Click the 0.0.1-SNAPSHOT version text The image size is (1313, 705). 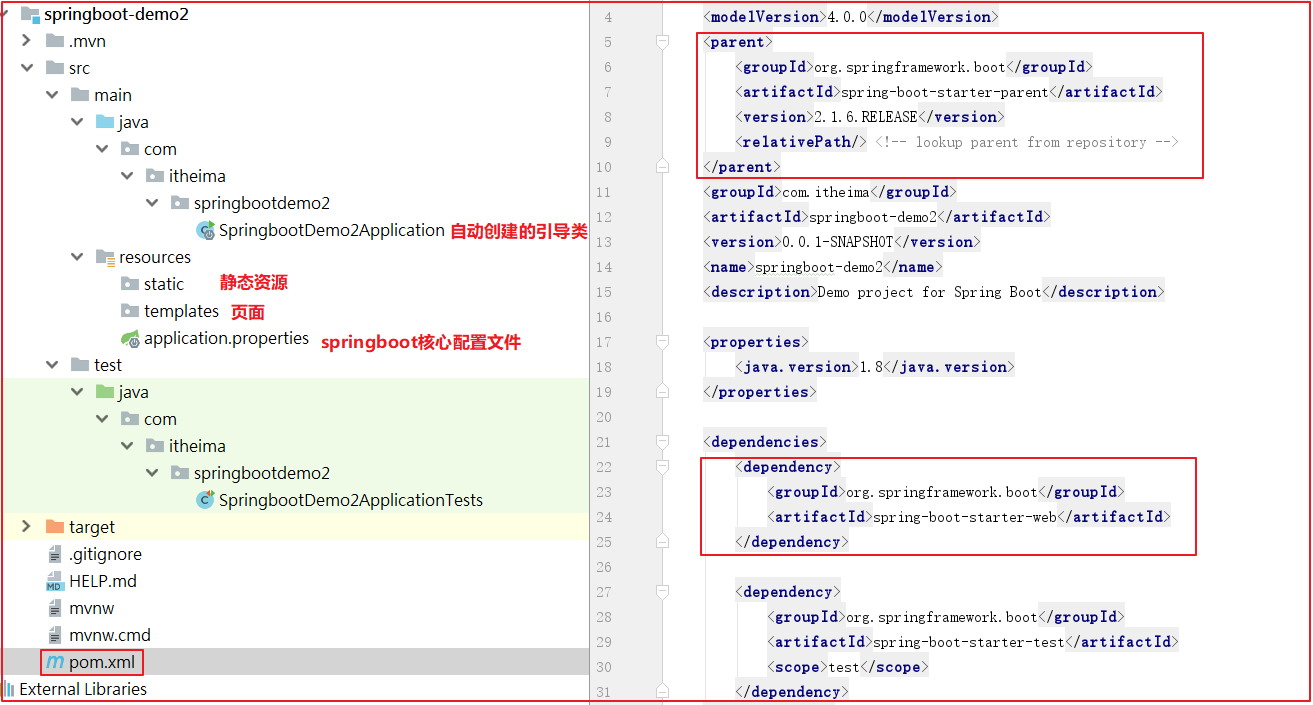(836, 242)
